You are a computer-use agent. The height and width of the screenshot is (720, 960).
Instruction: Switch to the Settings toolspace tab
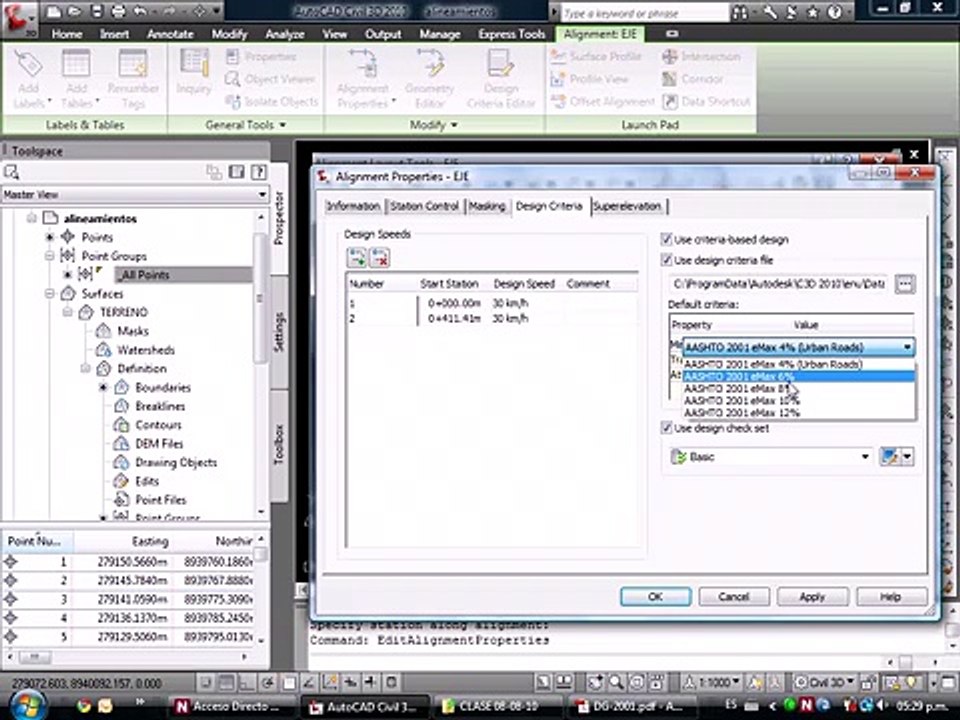click(x=279, y=332)
